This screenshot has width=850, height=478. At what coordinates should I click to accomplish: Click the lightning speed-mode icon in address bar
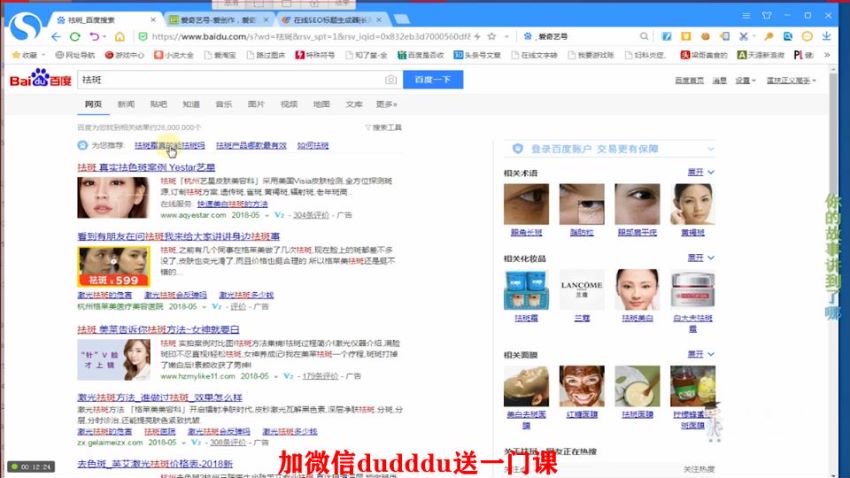pos(477,36)
